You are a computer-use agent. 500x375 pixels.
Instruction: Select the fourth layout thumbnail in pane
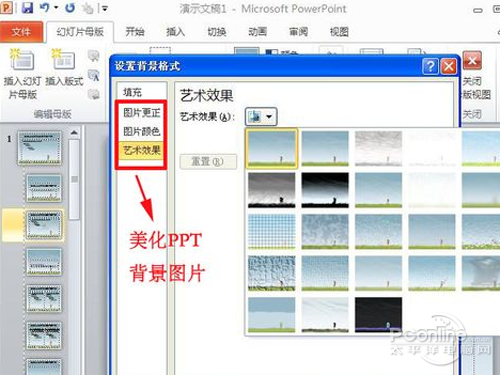click(x=44, y=262)
